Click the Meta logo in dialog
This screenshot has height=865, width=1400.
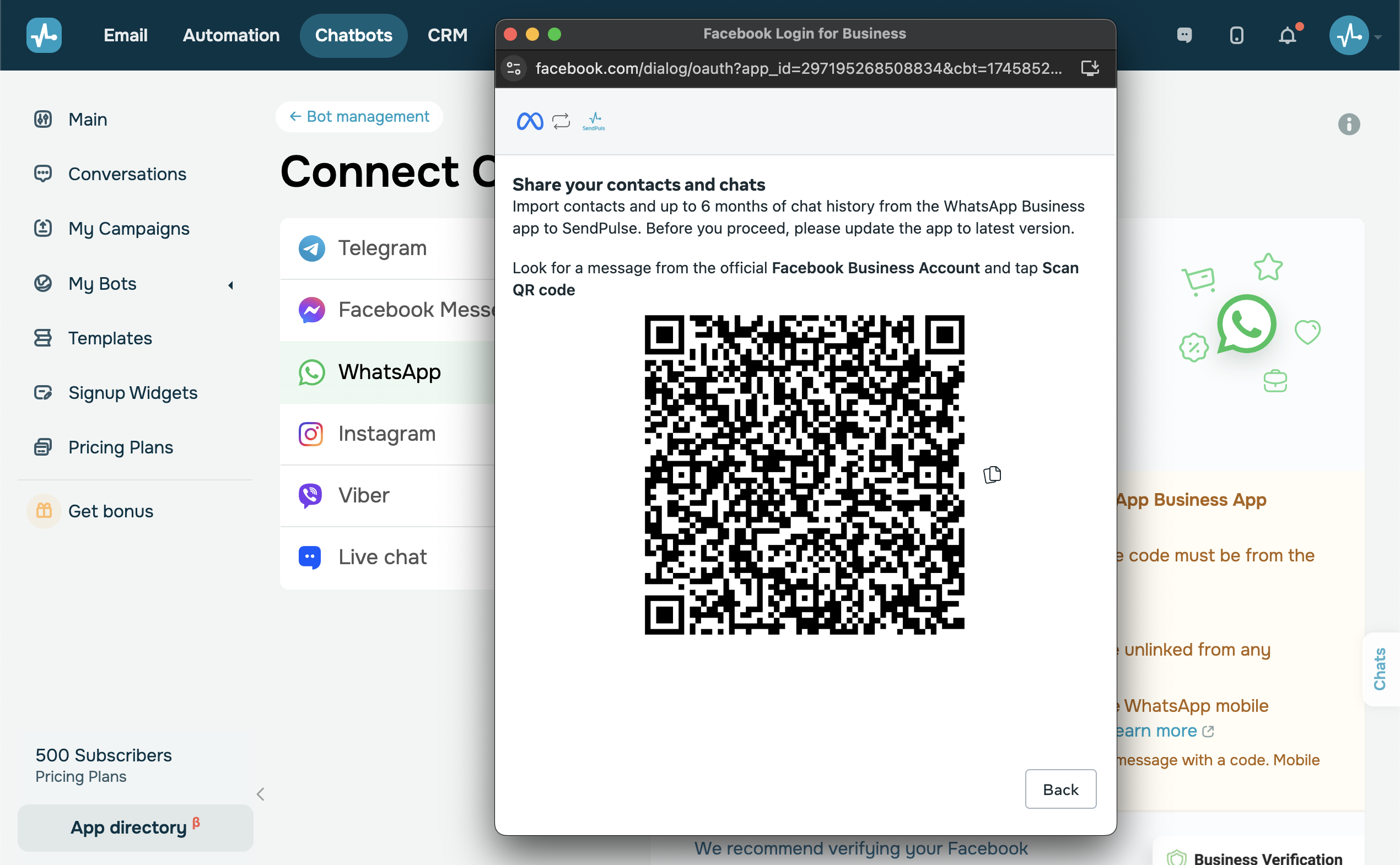[530, 121]
